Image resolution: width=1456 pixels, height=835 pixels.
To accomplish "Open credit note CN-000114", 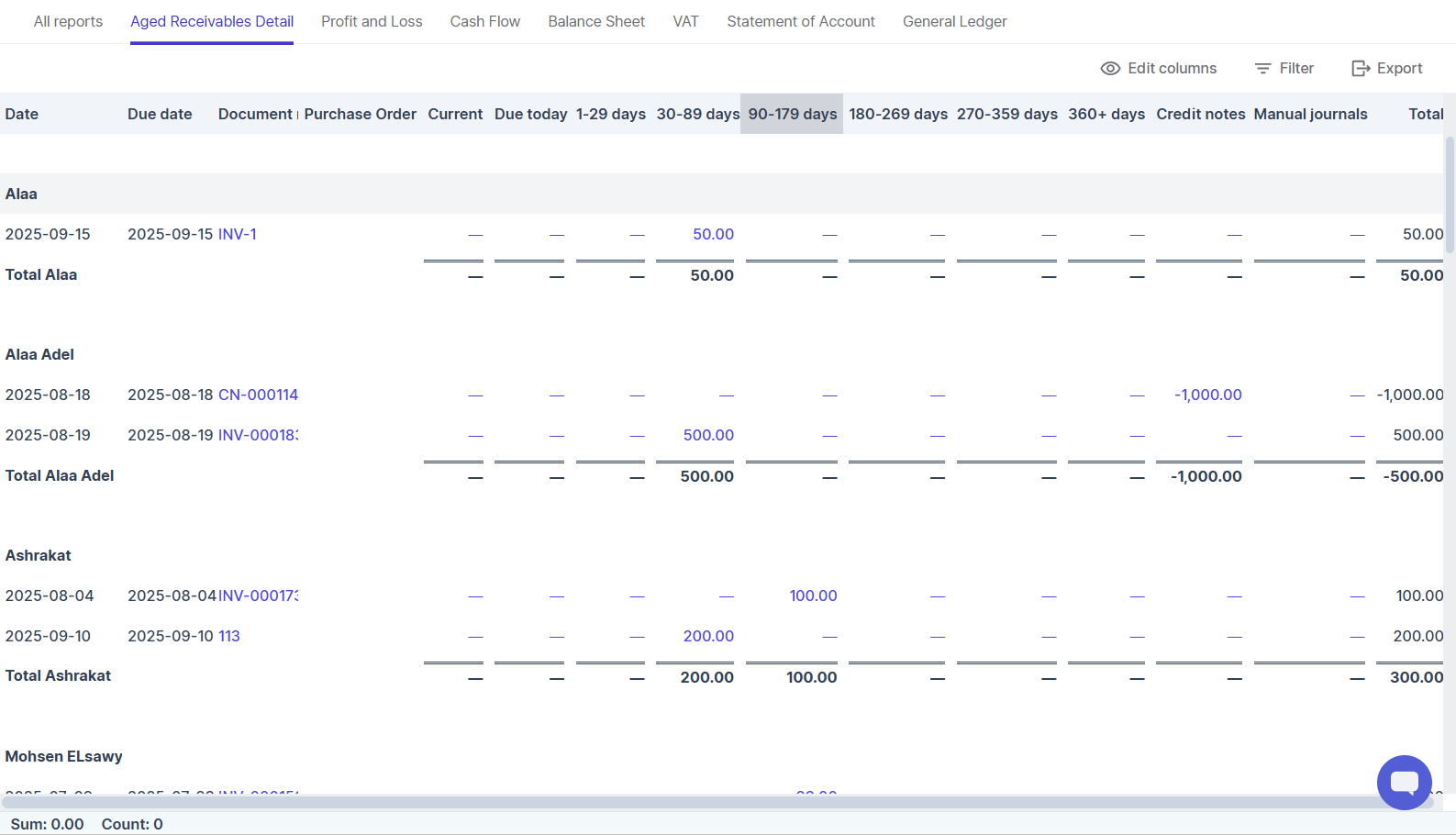I will pos(258,395).
